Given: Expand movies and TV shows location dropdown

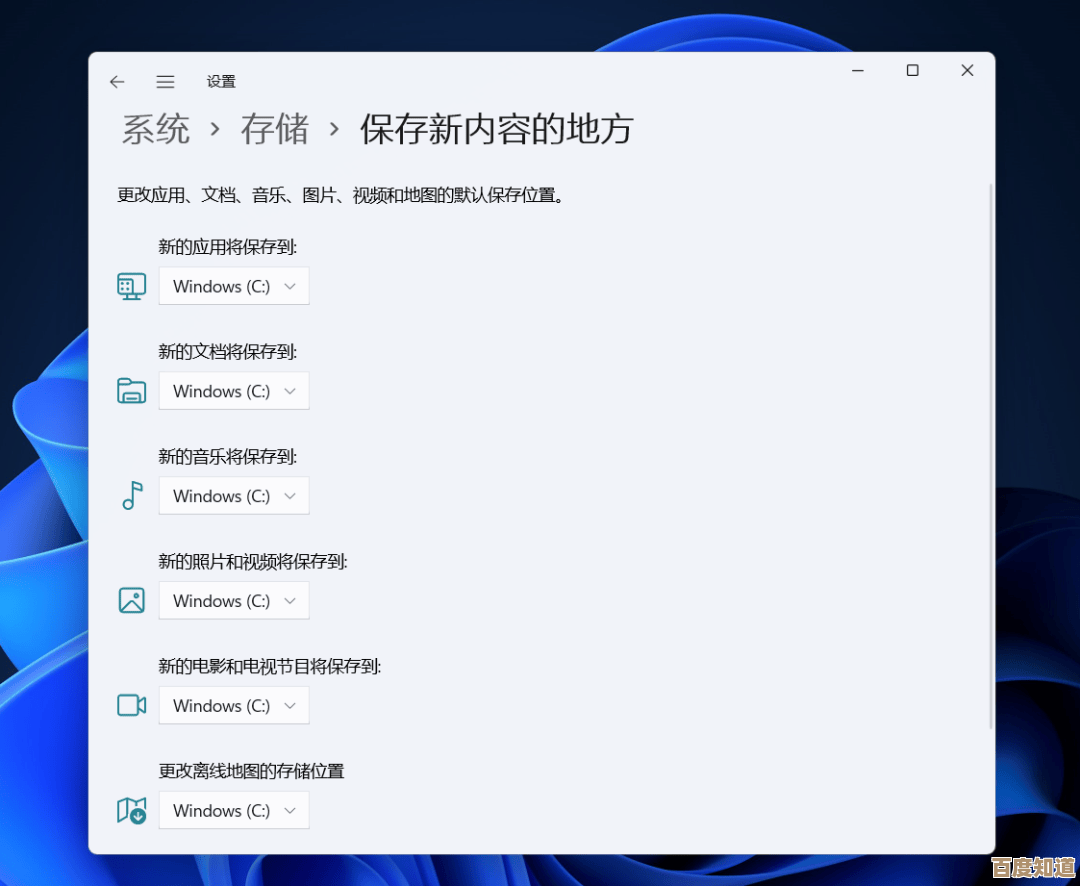Looking at the screenshot, I should point(234,706).
